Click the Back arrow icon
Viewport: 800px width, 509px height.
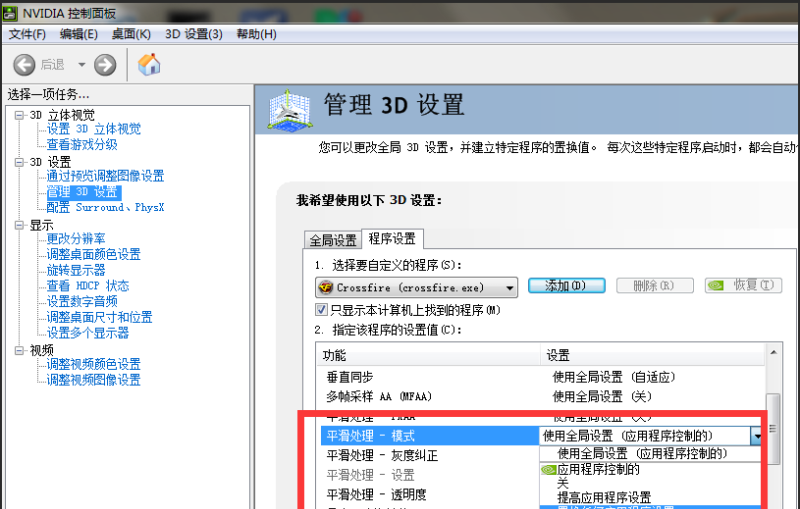(24, 65)
